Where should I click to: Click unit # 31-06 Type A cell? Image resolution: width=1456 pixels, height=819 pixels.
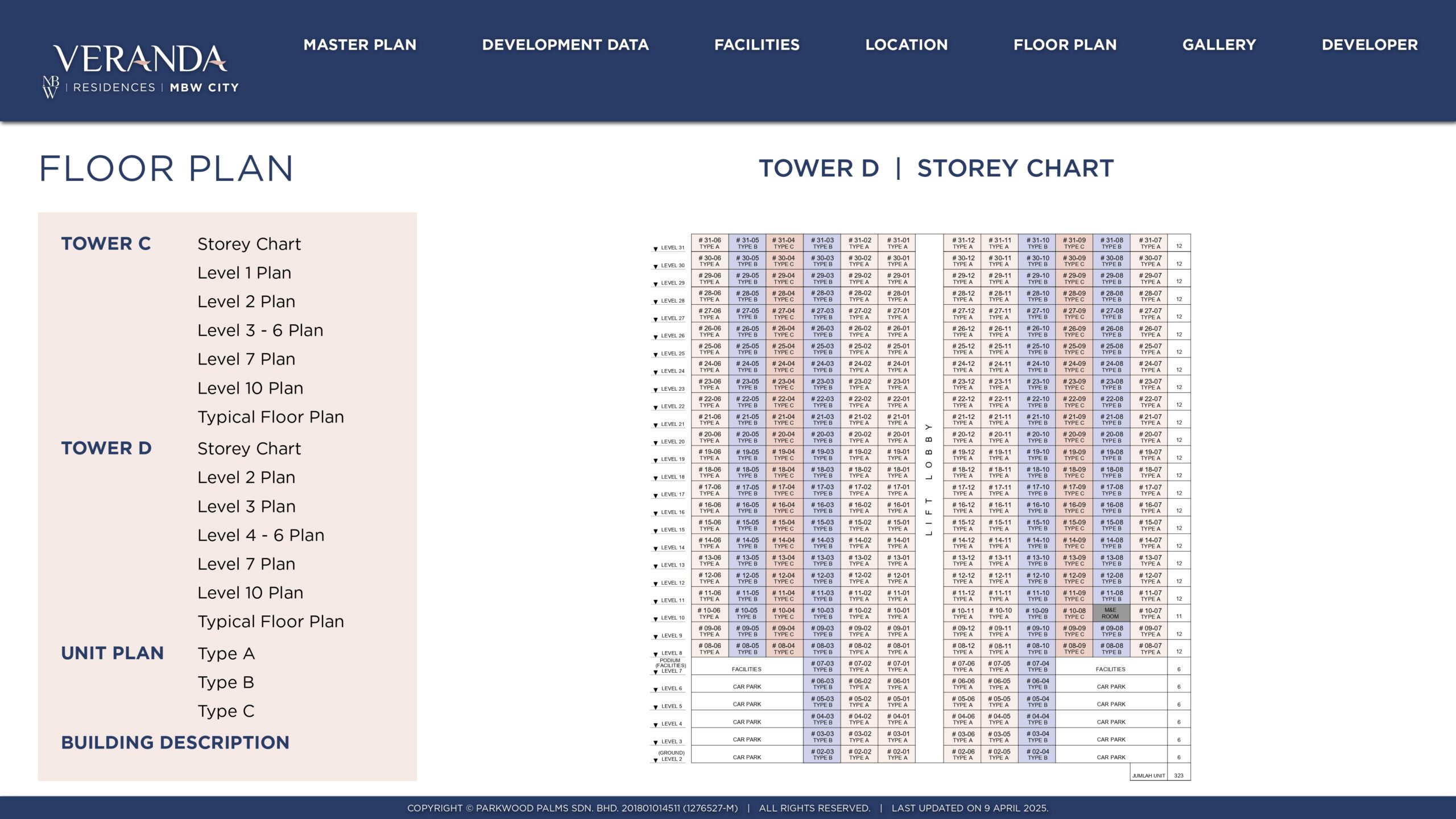point(710,243)
